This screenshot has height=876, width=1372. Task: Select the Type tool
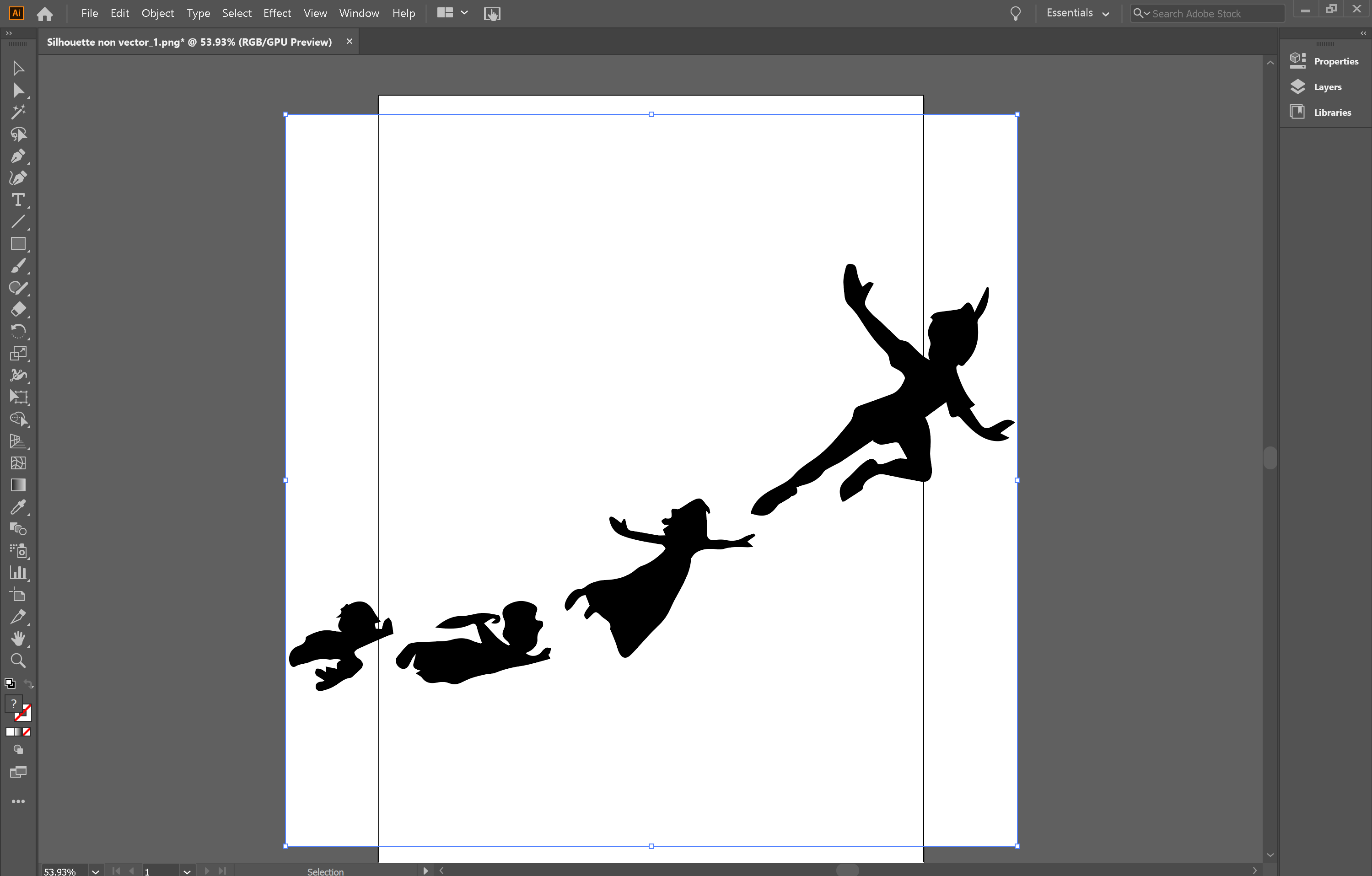18,200
